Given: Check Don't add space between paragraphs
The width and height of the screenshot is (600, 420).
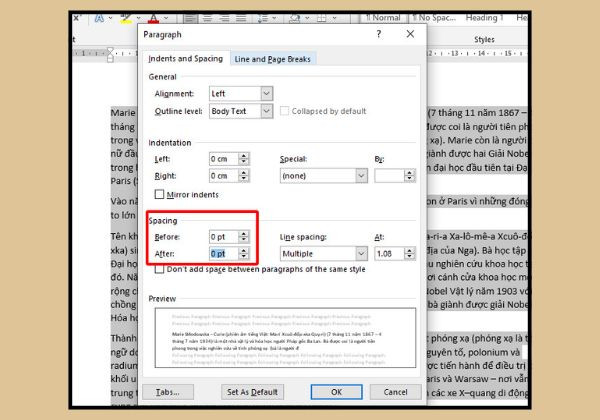Looking at the screenshot, I should click(x=159, y=269).
